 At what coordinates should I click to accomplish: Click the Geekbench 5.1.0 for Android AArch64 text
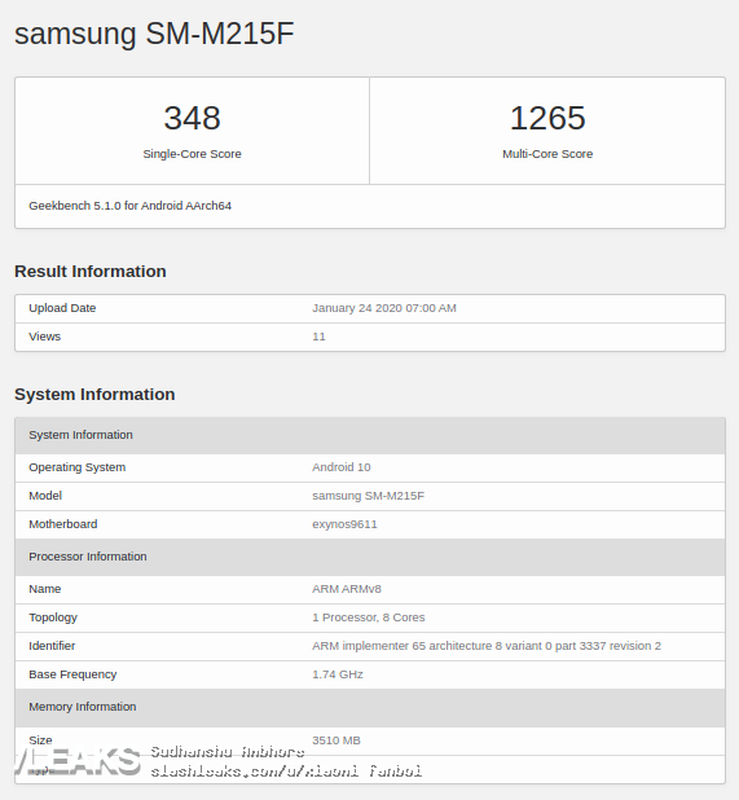click(x=130, y=206)
